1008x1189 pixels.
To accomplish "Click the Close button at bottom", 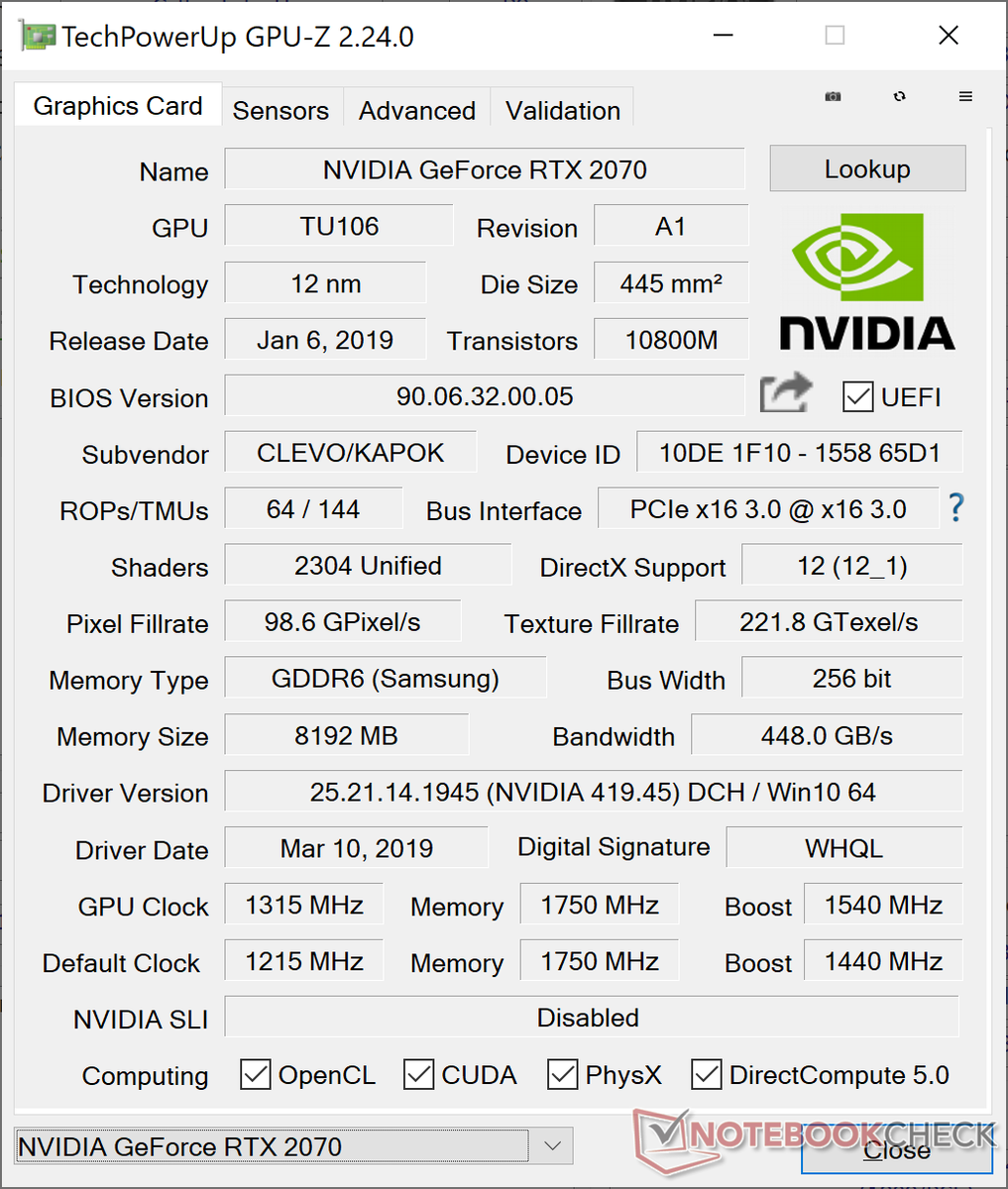I will 896,1149.
